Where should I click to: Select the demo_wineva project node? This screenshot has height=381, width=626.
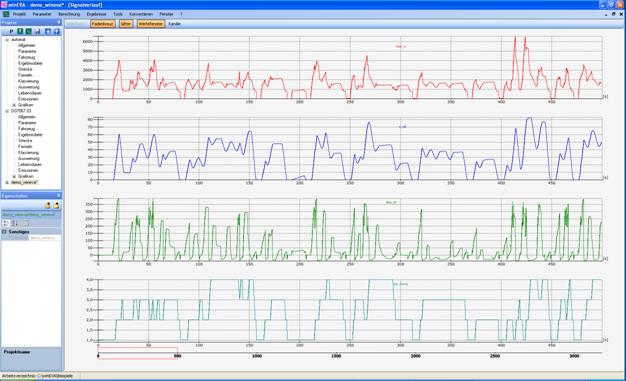click(24, 182)
